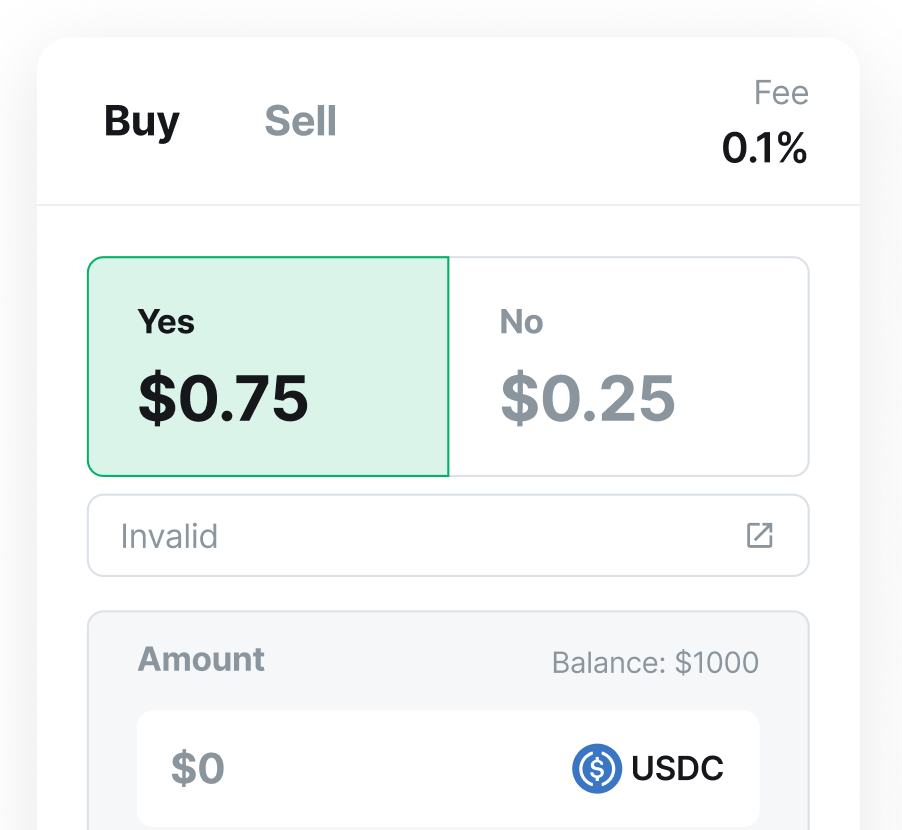This screenshot has width=902, height=830.
Task: Click the USDC label next to the coin
Action: [x=675, y=769]
